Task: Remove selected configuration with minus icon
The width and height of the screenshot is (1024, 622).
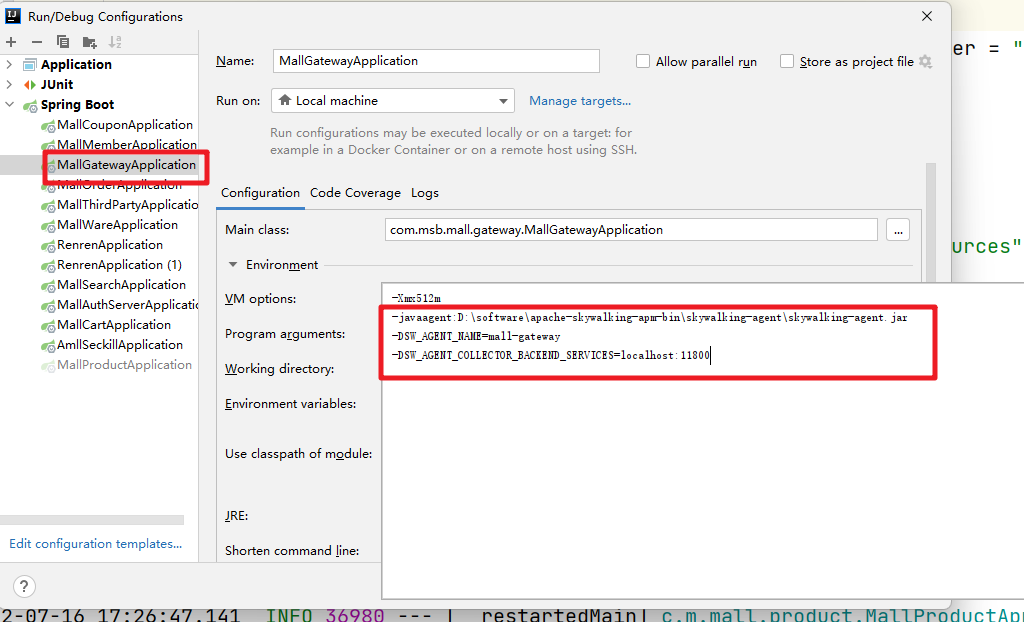Action: (37, 42)
